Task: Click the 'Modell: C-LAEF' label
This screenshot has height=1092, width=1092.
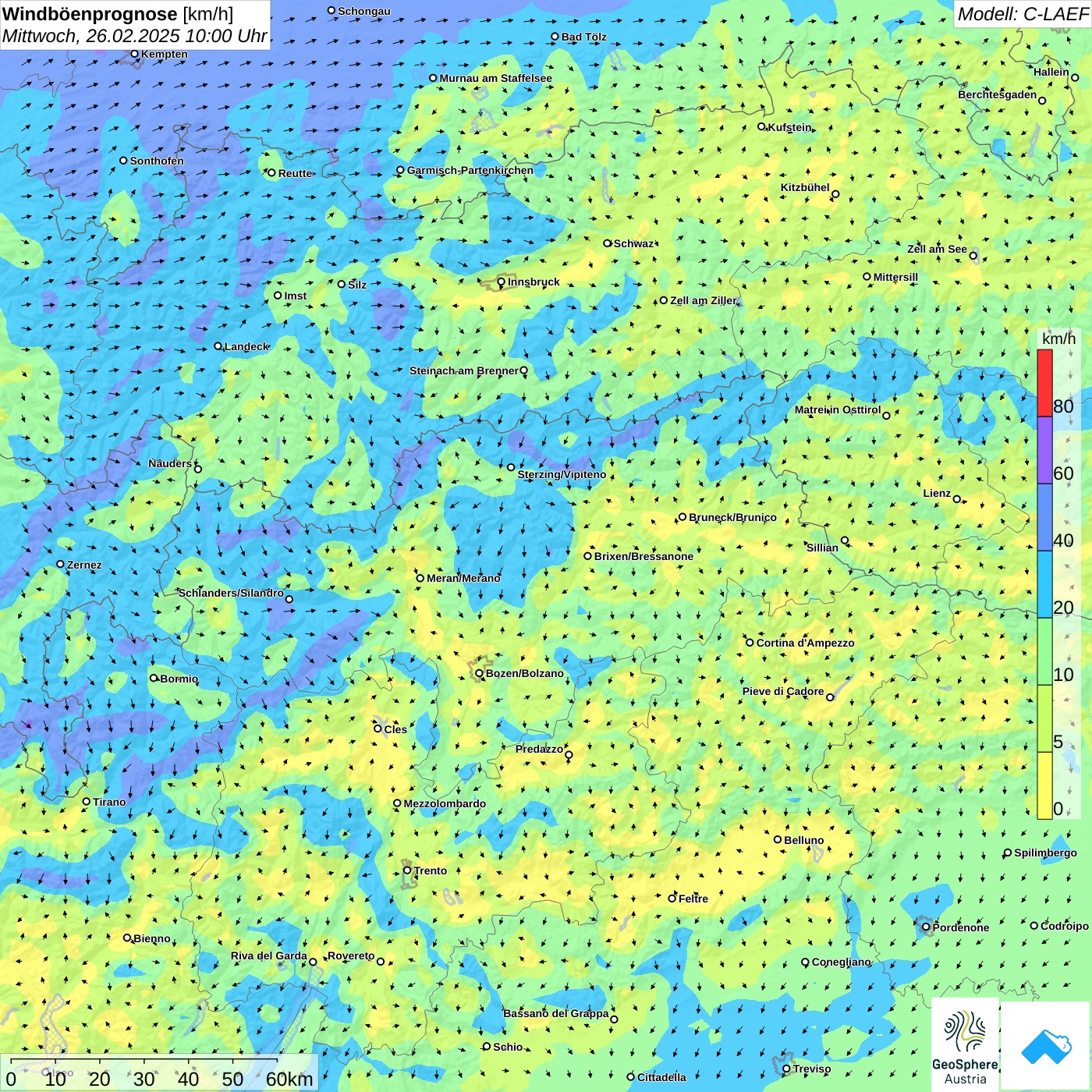Action: pyautogui.click(x=1023, y=14)
